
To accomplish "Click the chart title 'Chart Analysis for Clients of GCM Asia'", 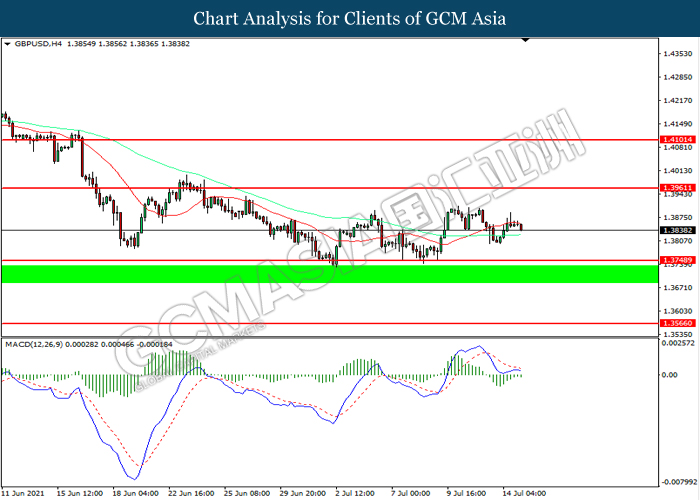I will [x=350, y=18].
